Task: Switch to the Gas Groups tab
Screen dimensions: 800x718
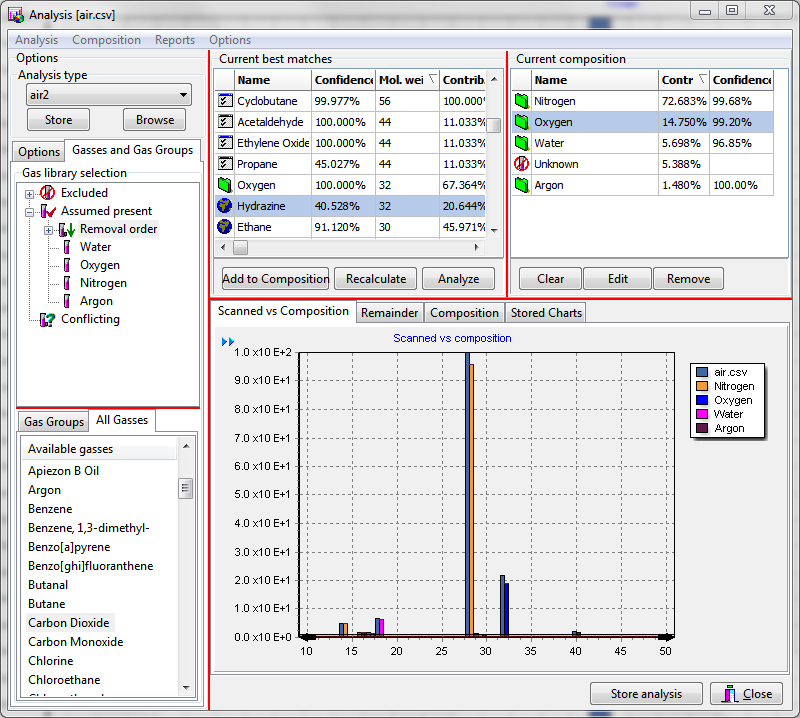Action: point(54,422)
